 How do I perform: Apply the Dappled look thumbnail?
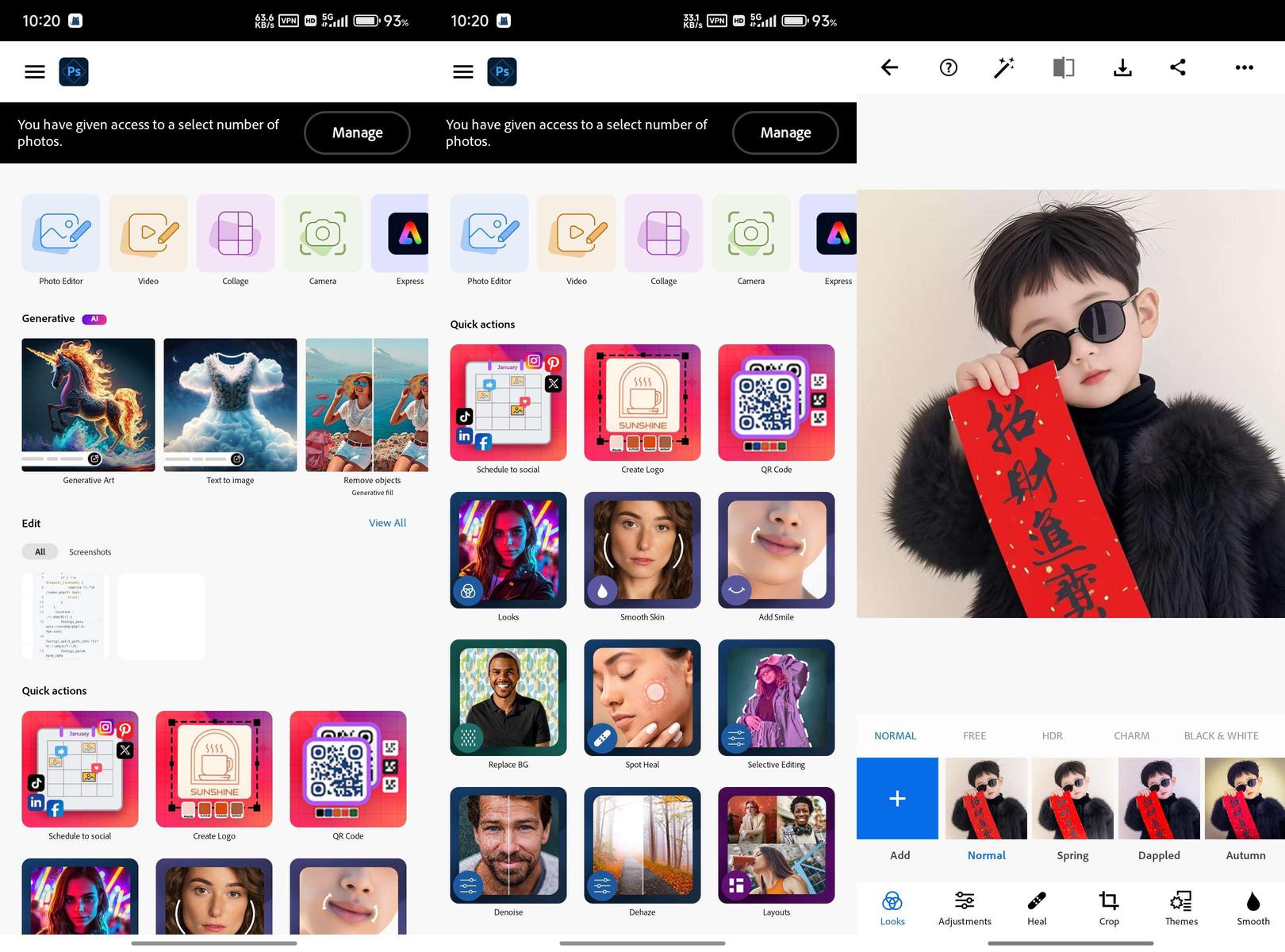(x=1159, y=798)
